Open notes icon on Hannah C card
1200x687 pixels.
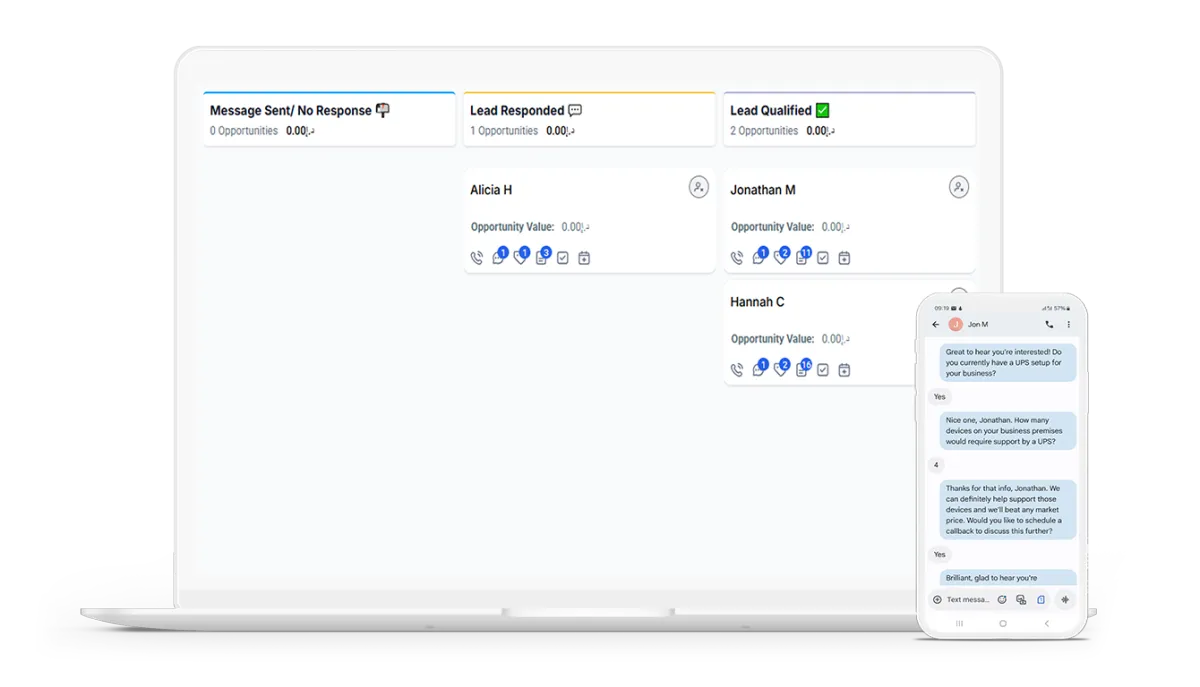point(802,368)
